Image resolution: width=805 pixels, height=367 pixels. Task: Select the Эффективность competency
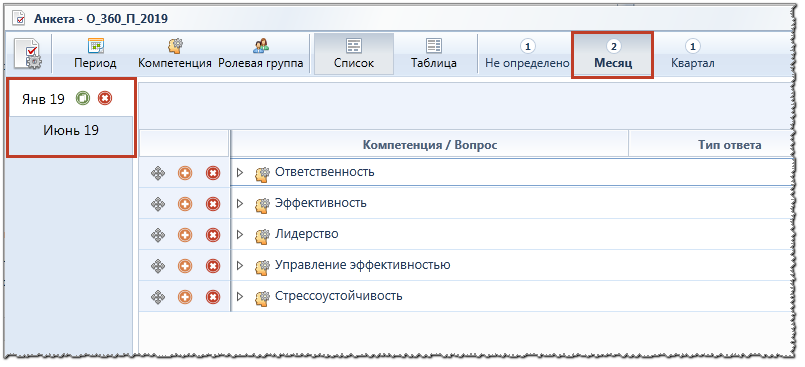[x=321, y=203]
